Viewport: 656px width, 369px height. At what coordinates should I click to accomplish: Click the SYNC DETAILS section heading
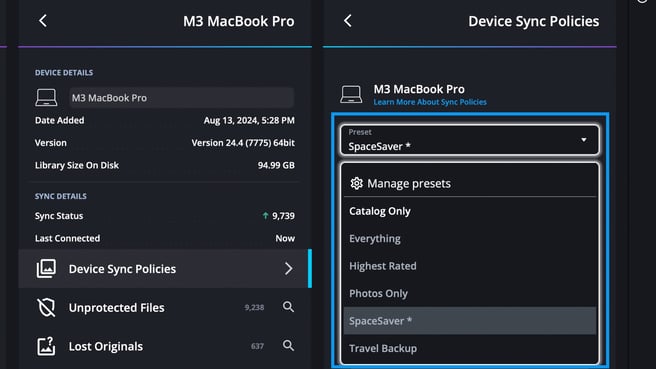(61, 196)
